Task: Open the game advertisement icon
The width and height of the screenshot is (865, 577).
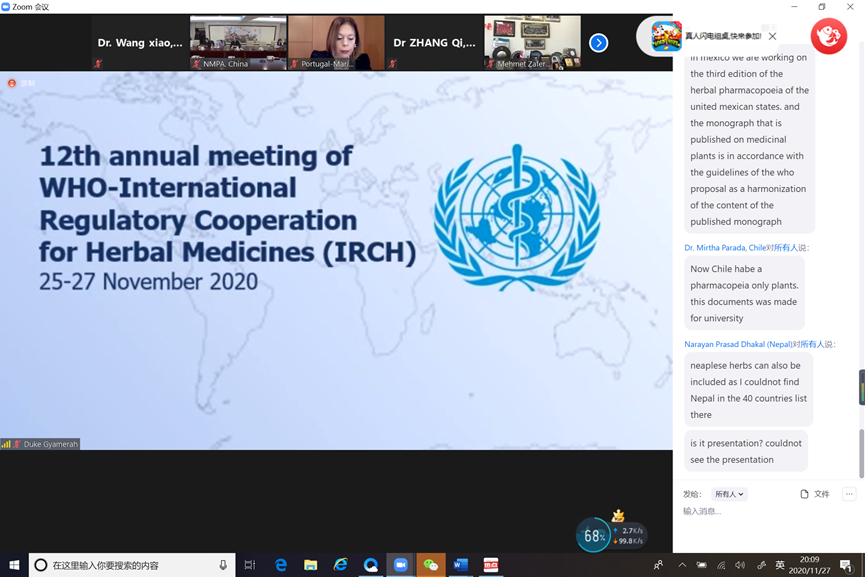Action: (x=666, y=36)
